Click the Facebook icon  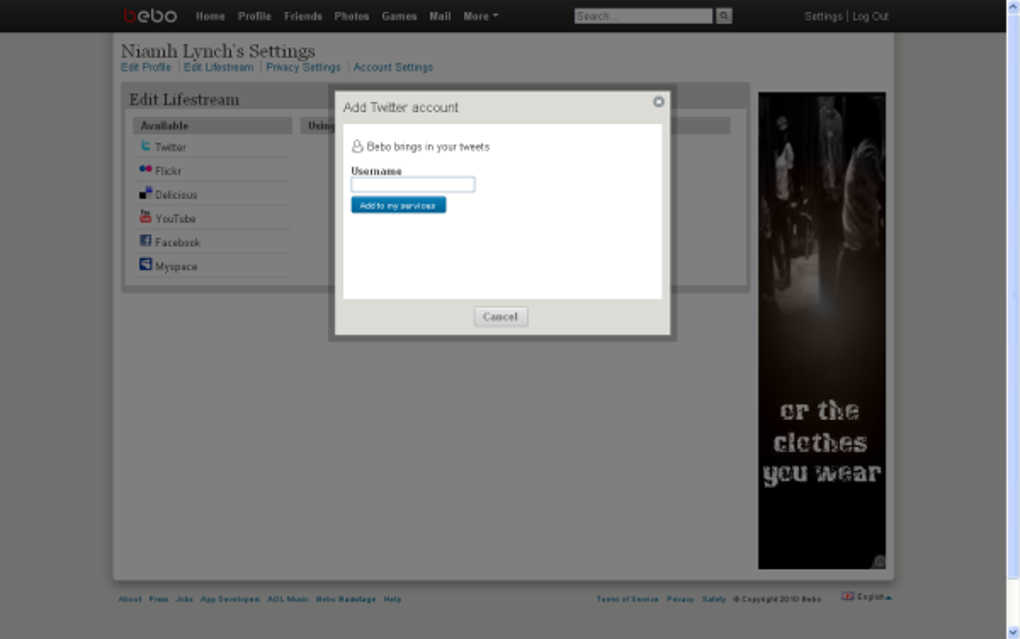tap(145, 241)
